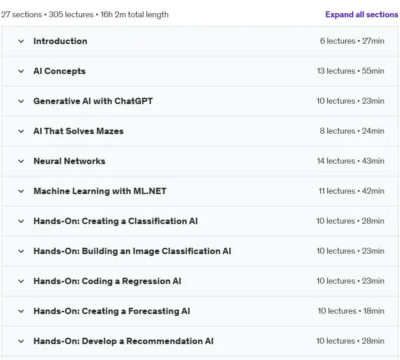Viewport: 400px width, 360px height.
Task: Expand the Develop a Recommendation AI chevron
Action: pyautogui.click(x=21, y=341)
